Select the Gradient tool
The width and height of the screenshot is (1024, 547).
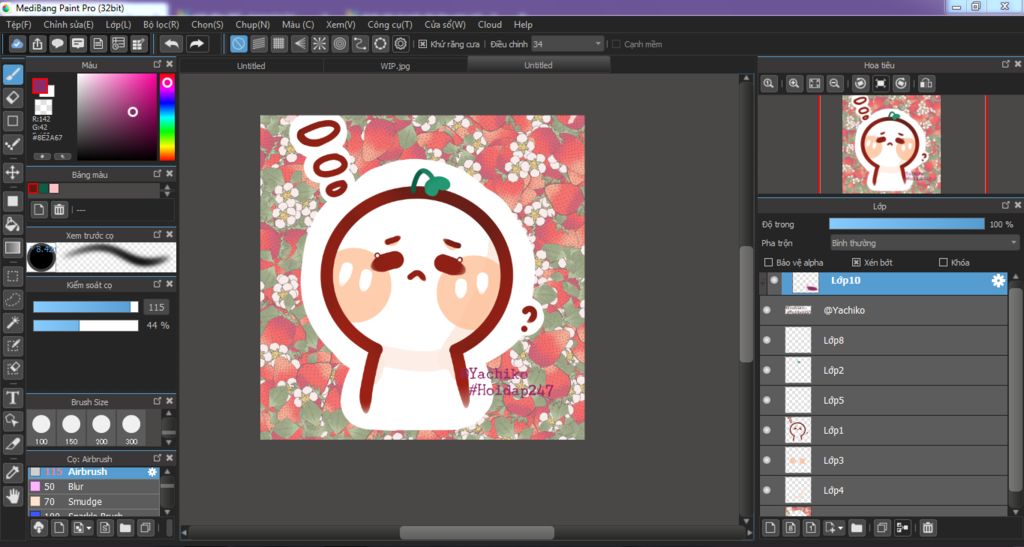tap(12, 248)
